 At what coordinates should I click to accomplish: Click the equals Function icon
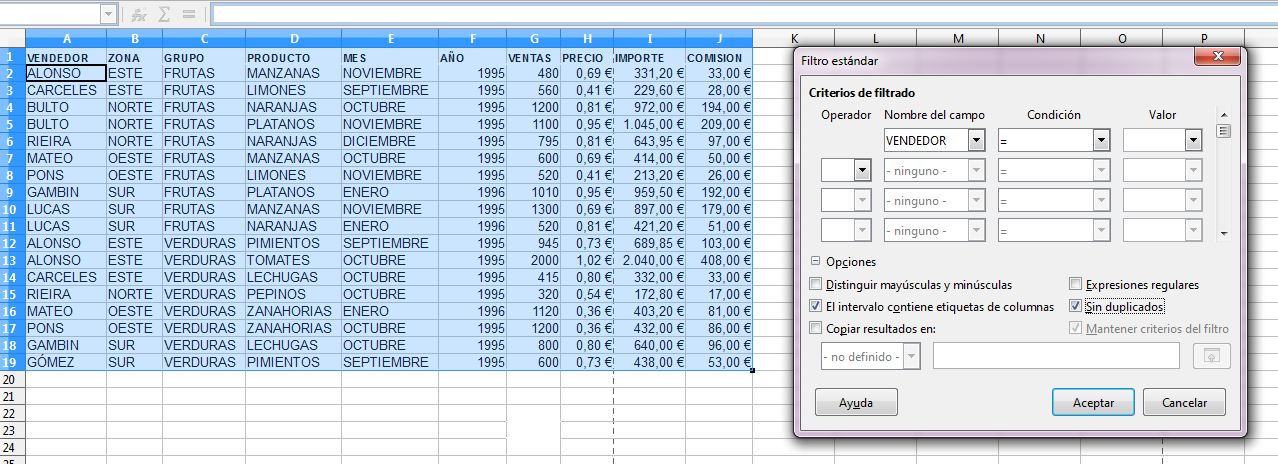(189, 14)
